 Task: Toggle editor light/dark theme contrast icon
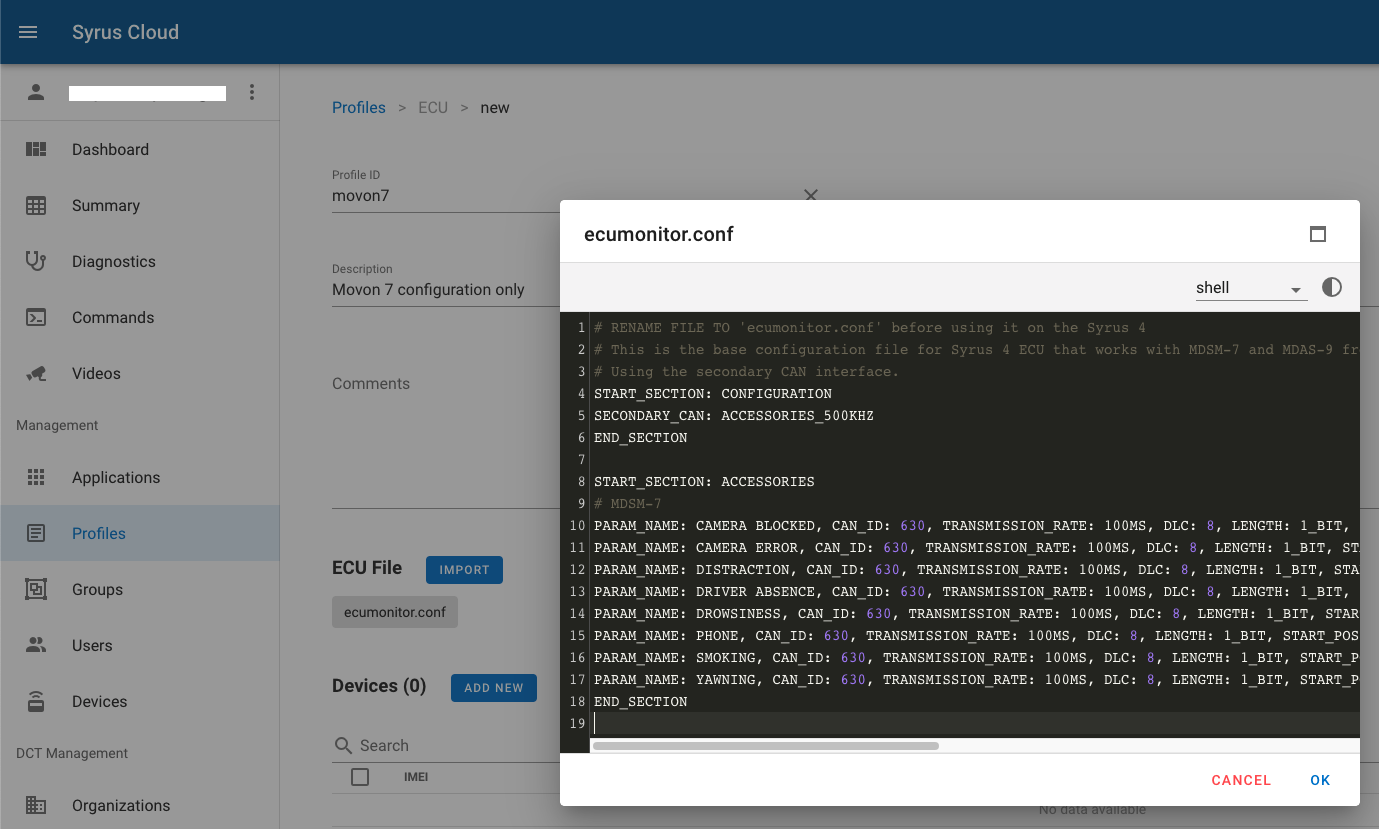click(1331, 287)
